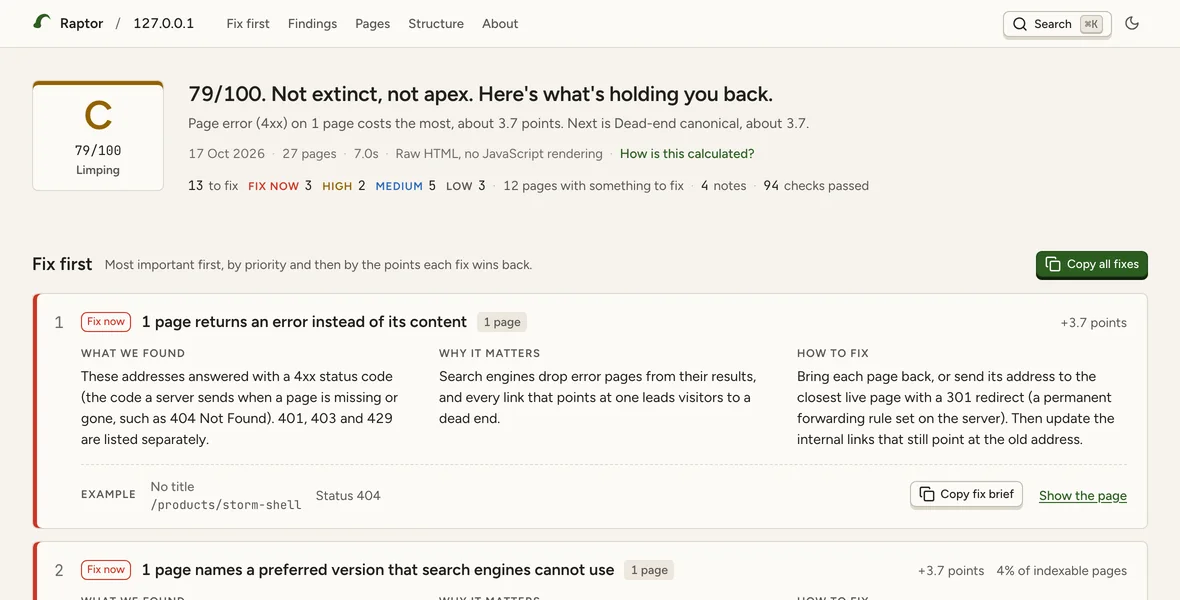Click heading 'names a preferred version'

(378, 571)
